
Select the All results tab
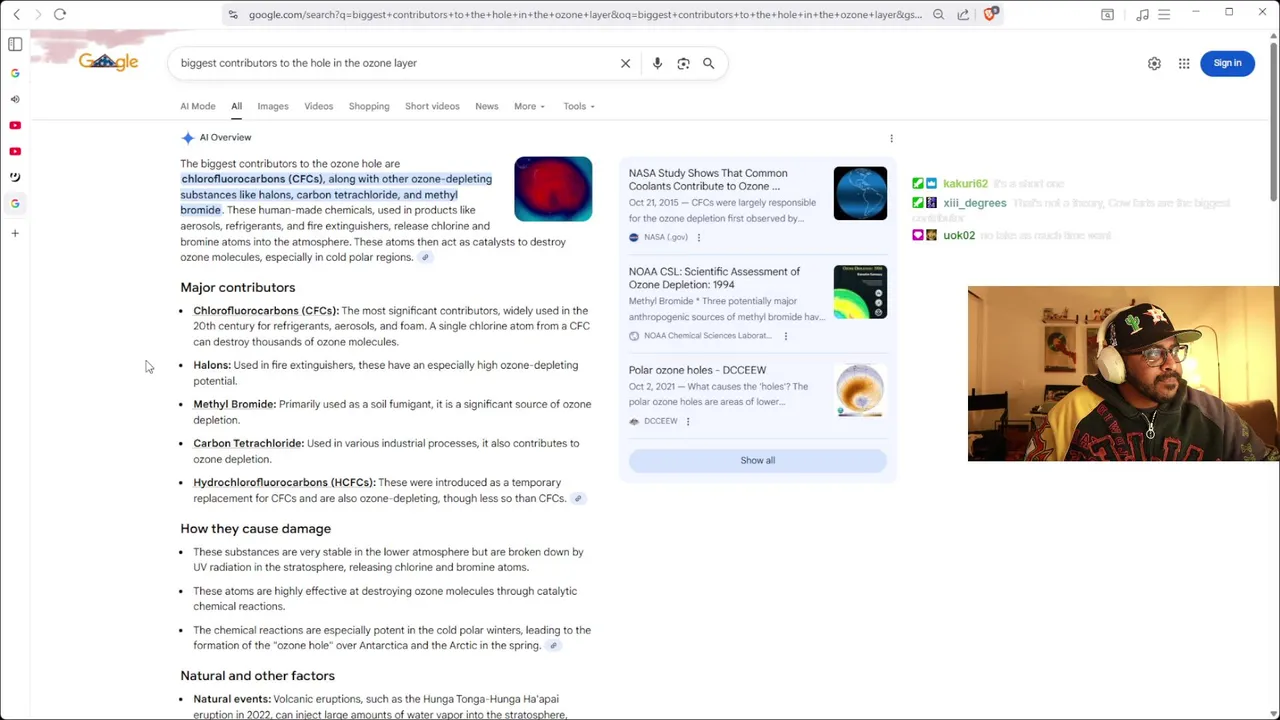(236, 106)
